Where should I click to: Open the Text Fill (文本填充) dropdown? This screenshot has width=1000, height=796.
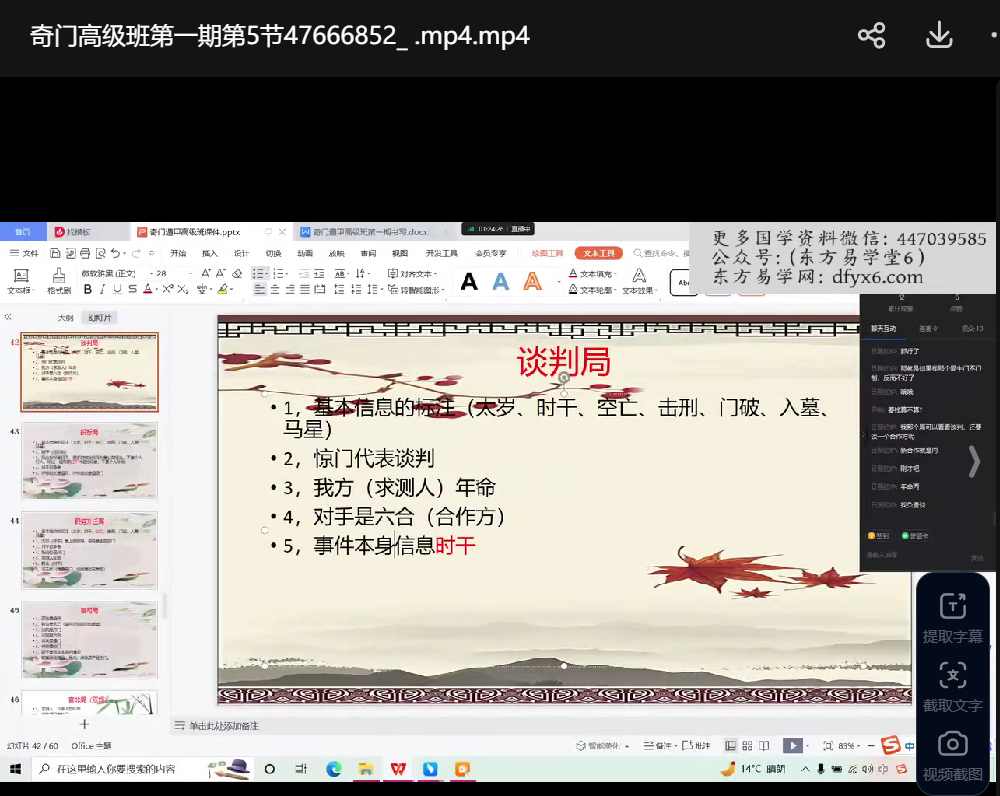pos(593,273)
